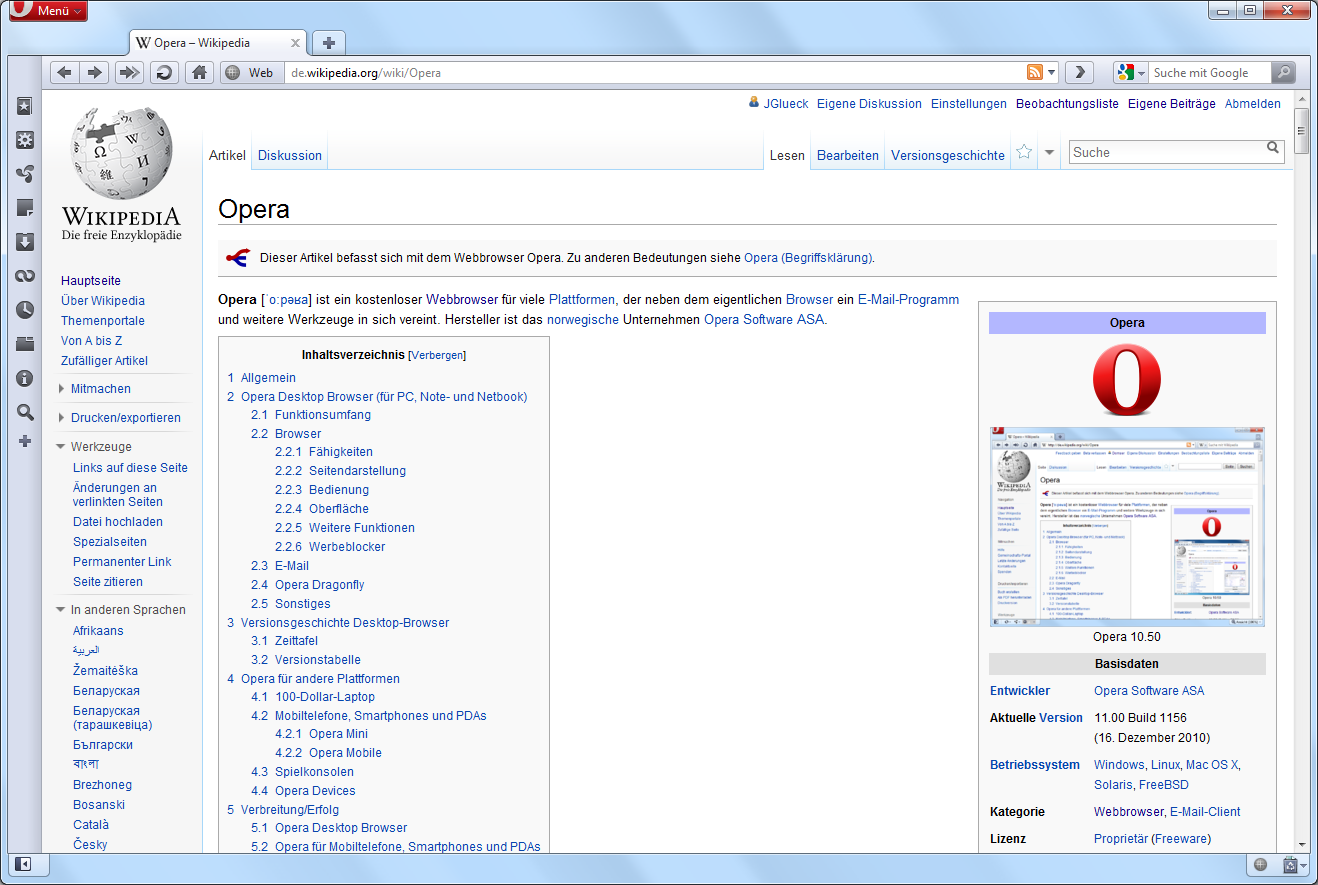The width and height of the screenshot is (1318, 885).
Task: Open the Opera Menü button
Action: coord(48,11)
